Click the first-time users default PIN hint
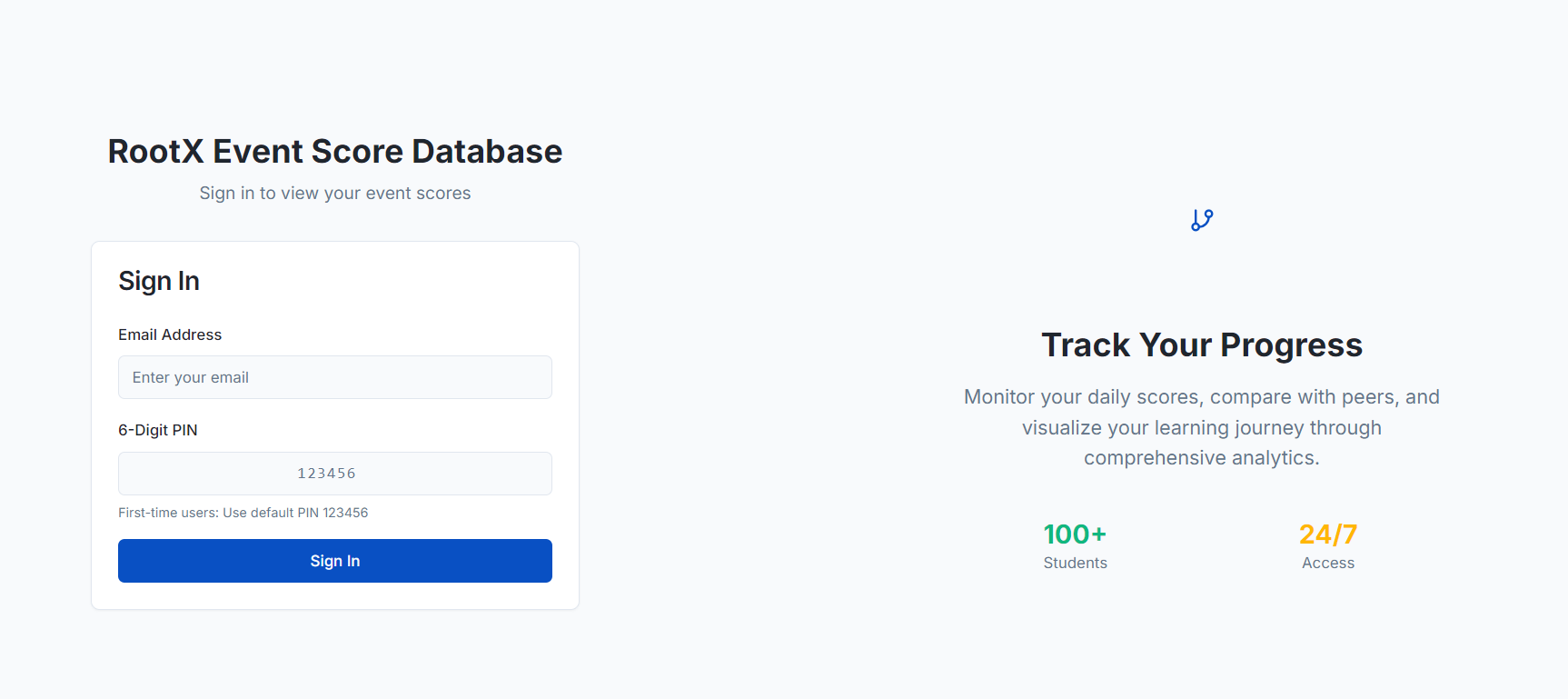Image resolution: width=1568 pixels, height=699 pixels. coord(243,513)
